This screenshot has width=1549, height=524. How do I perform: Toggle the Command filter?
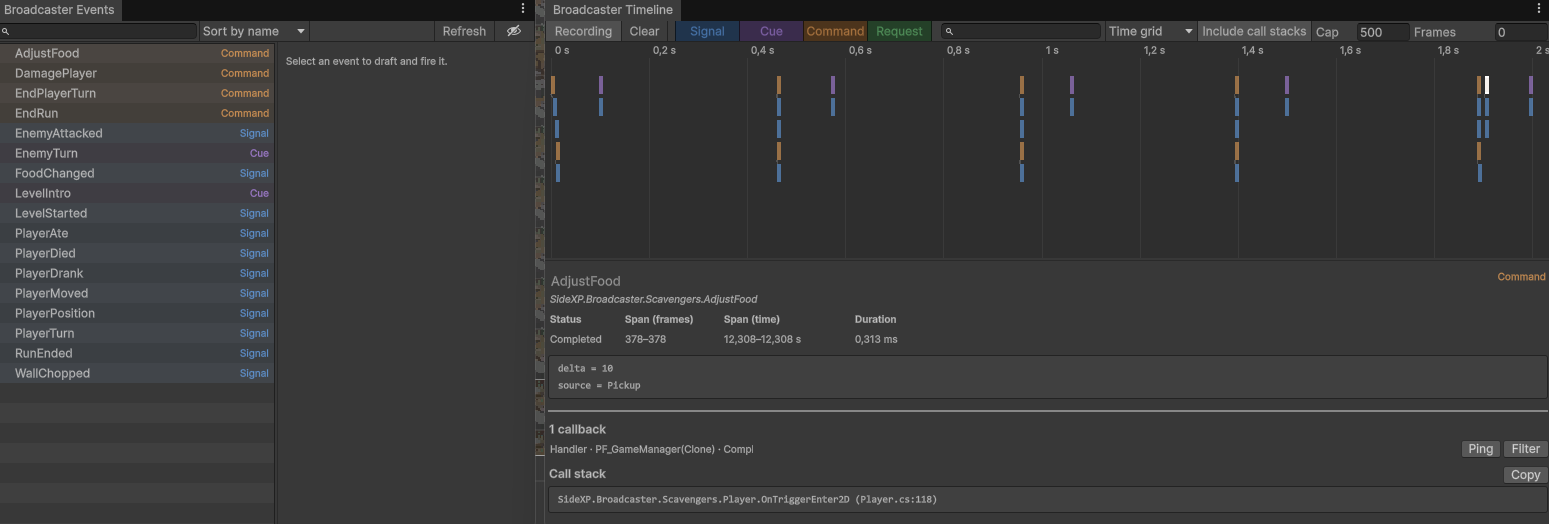click(835, 31)
